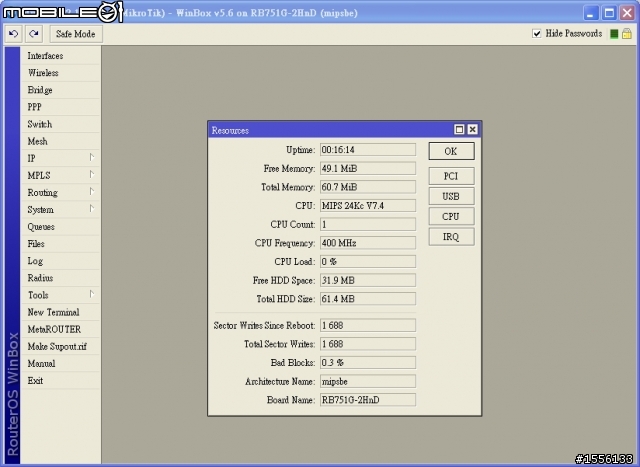Click the Free Memory field 49.1 MiB
Screen dimensions: 640x467
click(x=368, y=168)
